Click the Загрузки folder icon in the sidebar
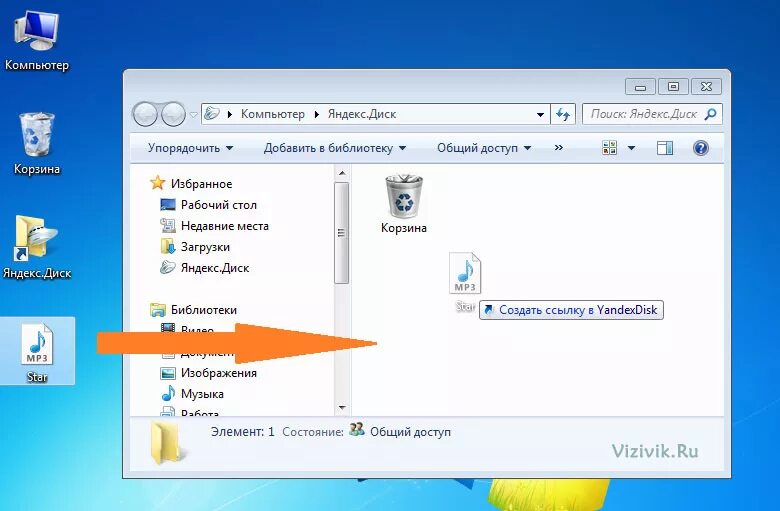780x511 pixels. (168, 246)
